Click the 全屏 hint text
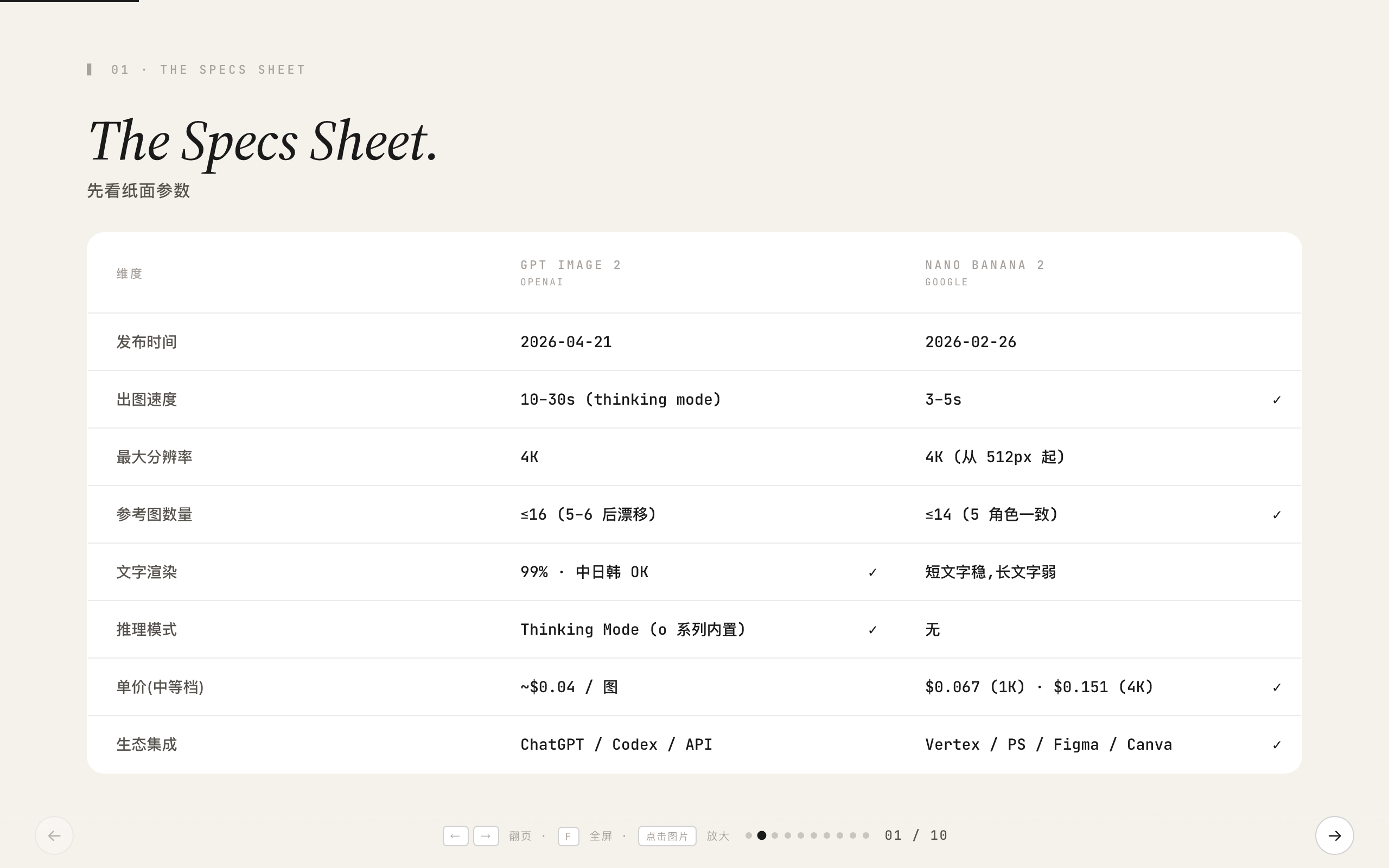Image resolution: width=1389 pixels, height=868 pixels. (x=601, y=836)
